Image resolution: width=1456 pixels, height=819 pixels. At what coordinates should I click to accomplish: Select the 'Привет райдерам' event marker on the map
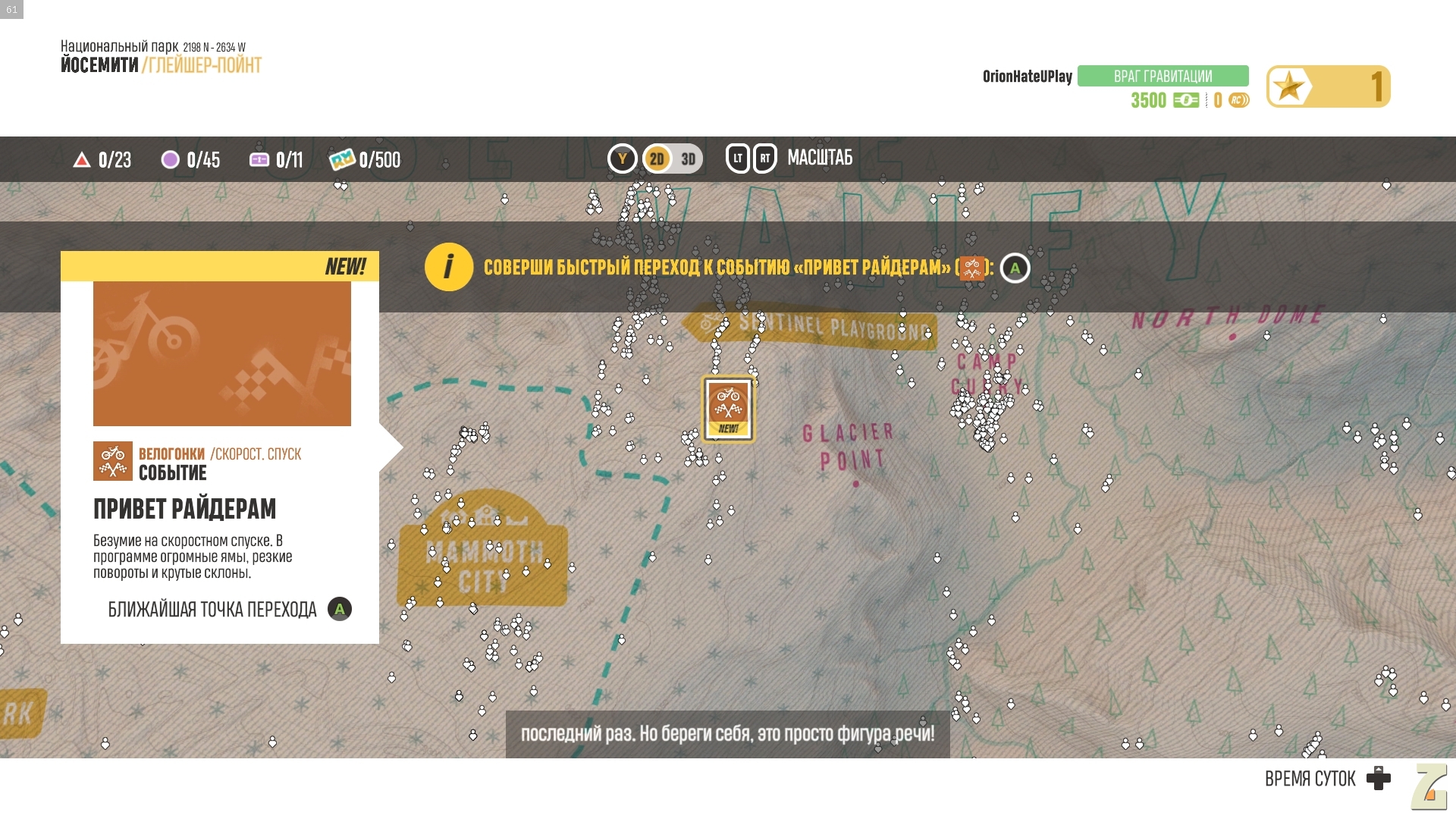[x=728, y=409]
